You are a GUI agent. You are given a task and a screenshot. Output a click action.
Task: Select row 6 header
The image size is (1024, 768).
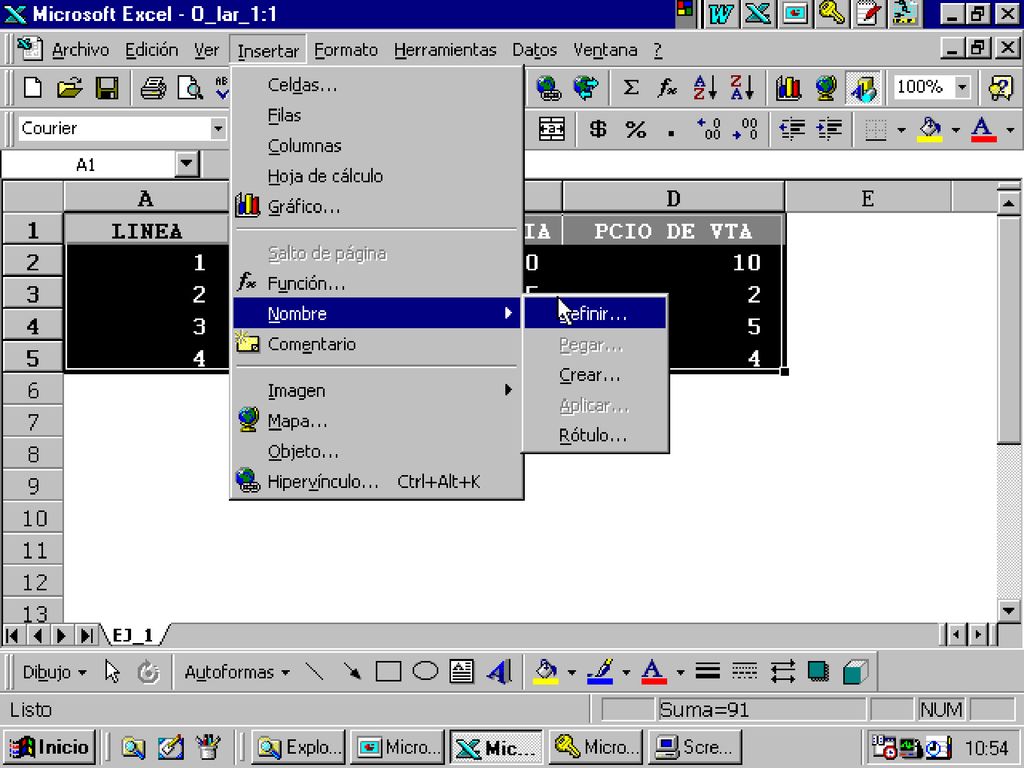point(33,391)
